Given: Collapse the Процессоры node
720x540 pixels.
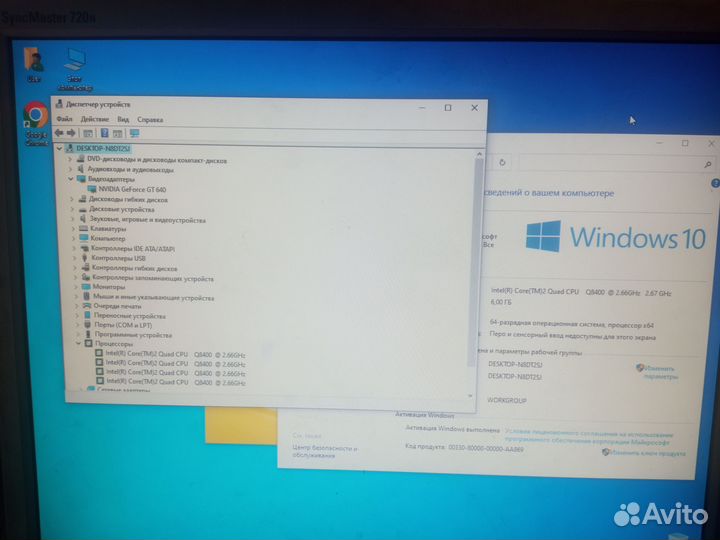Looking at the screenshot, I should click(78, 343).
